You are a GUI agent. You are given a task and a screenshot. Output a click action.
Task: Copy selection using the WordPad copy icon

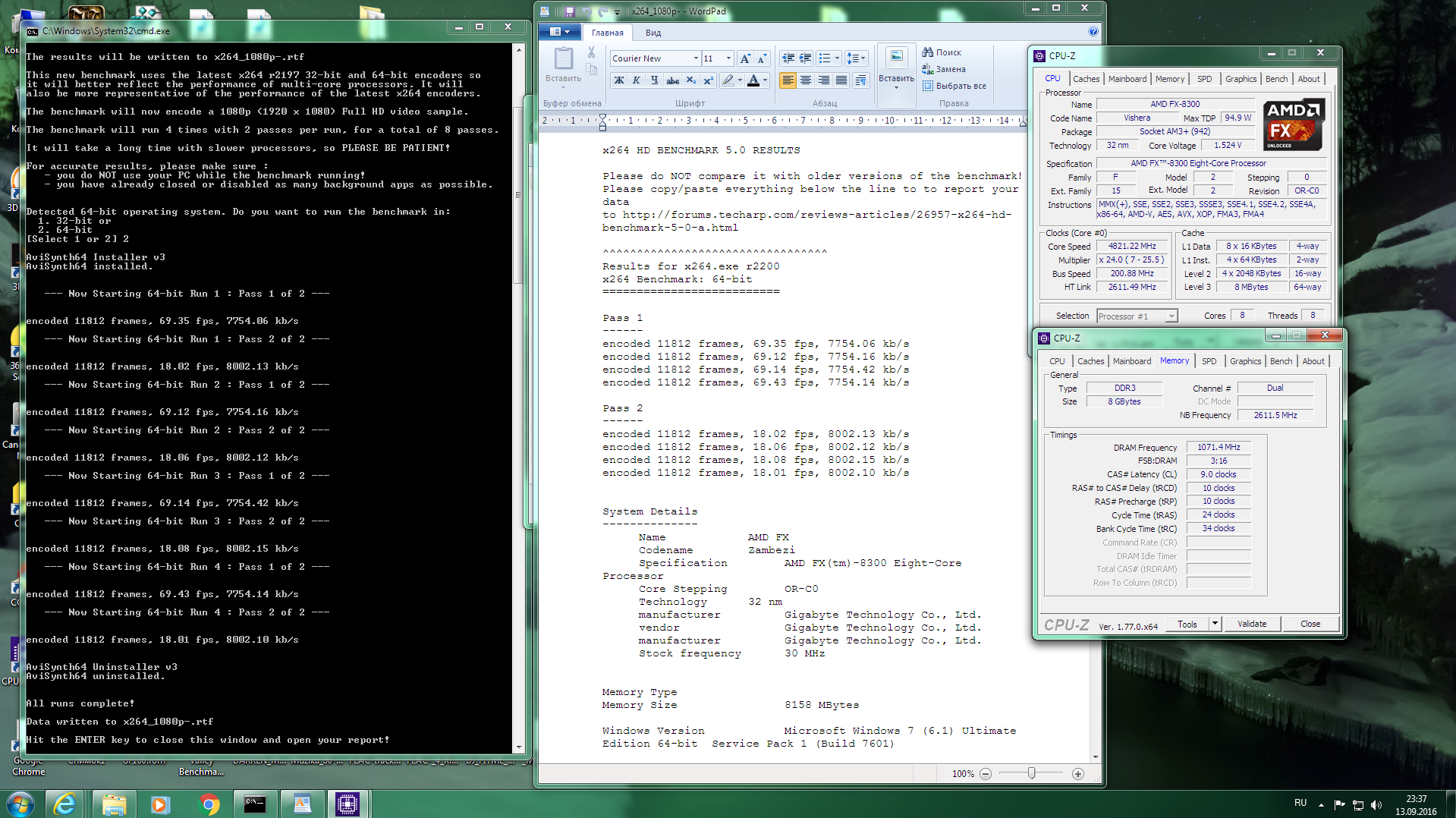click(x=592, y=70)
